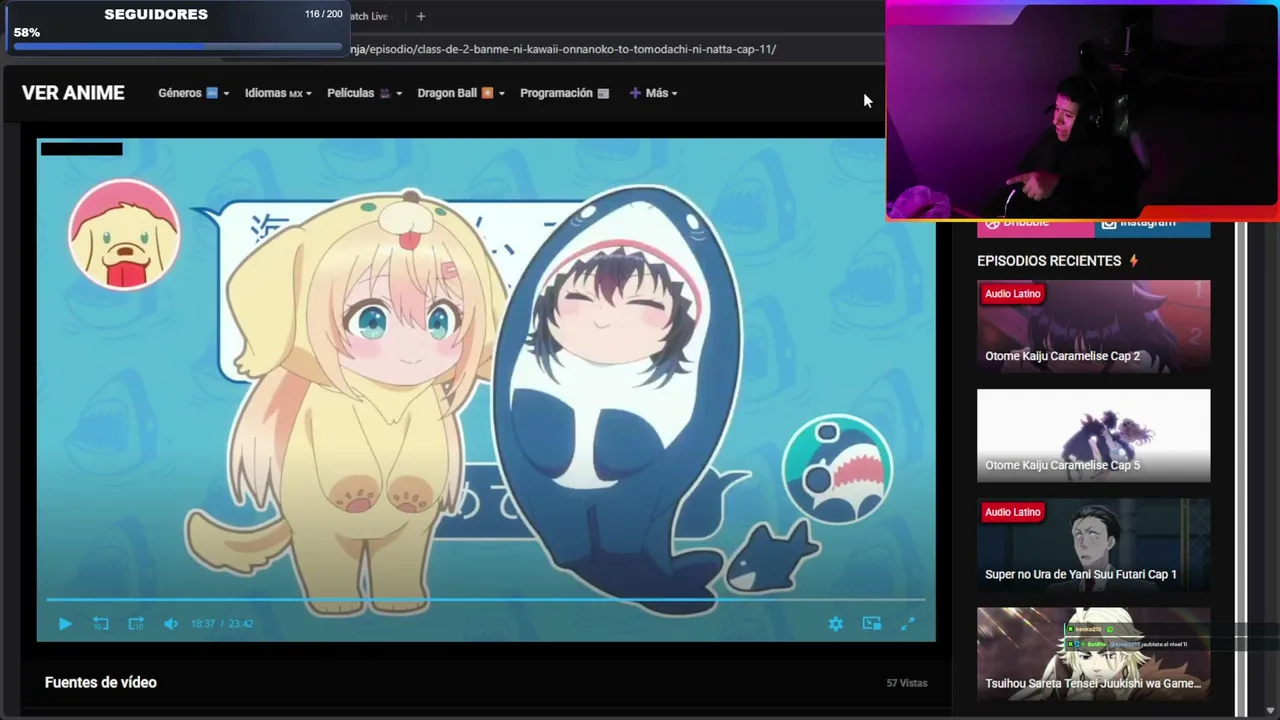1280x720 pixels.
Task: Click the Instagram social button
Action: pos(1152,228)
